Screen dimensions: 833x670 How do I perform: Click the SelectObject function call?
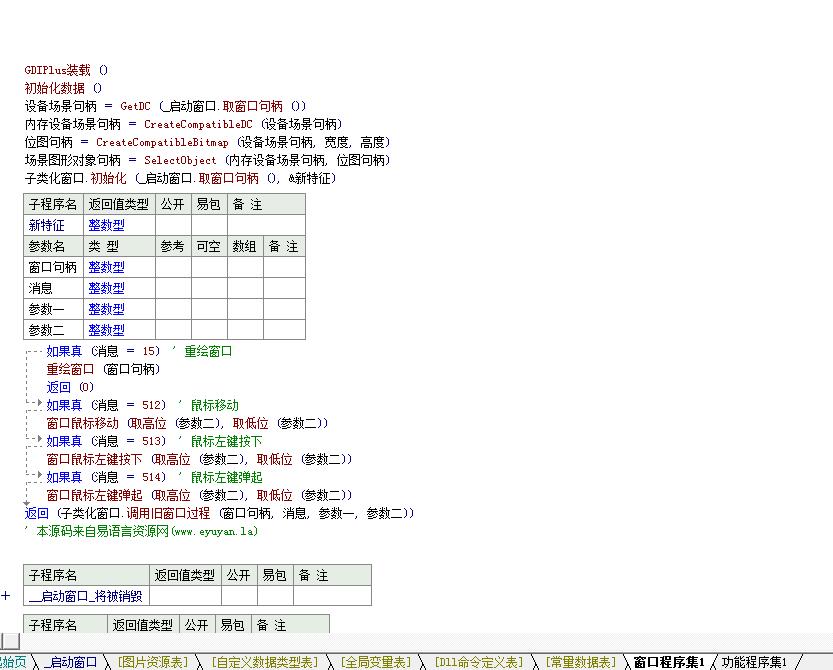point(180,160)
